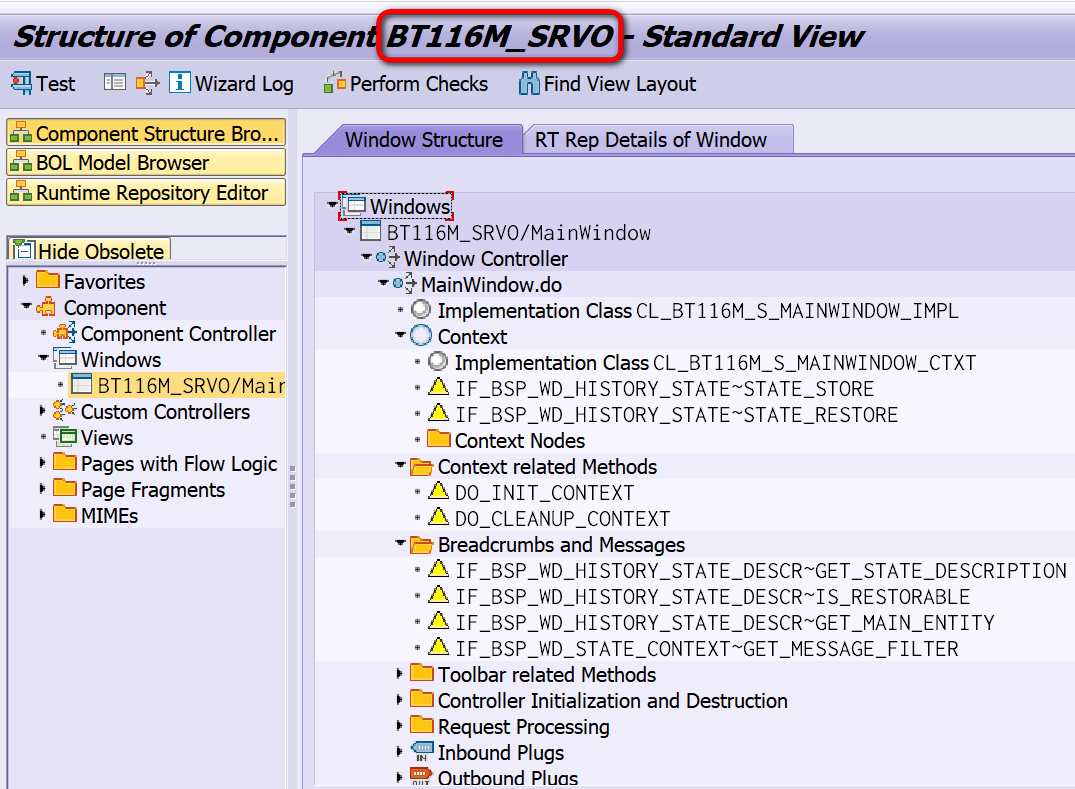Click the warning triangle beside DO_INIT_CONTEXT
This screenshot has width=1075, height=789.
(x=439, y=491)
